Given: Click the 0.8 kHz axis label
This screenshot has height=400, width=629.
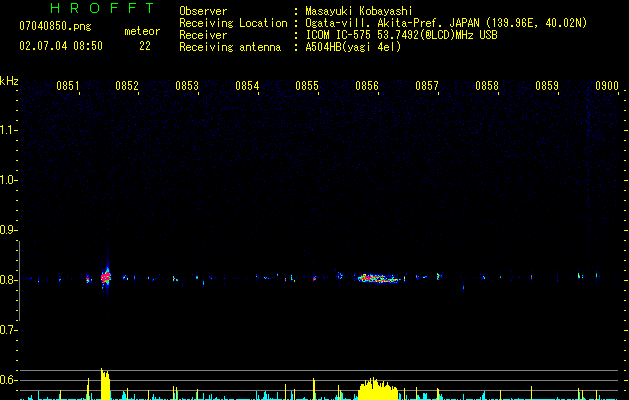Looking at the screenshot, I should click(7, 280).
